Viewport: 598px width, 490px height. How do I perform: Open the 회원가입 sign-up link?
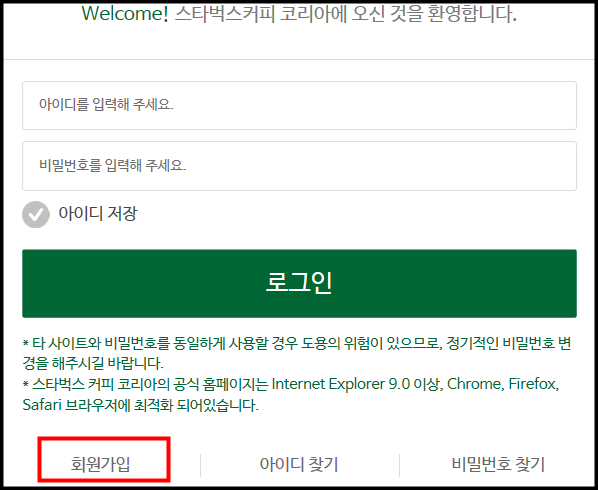[101, 464]
